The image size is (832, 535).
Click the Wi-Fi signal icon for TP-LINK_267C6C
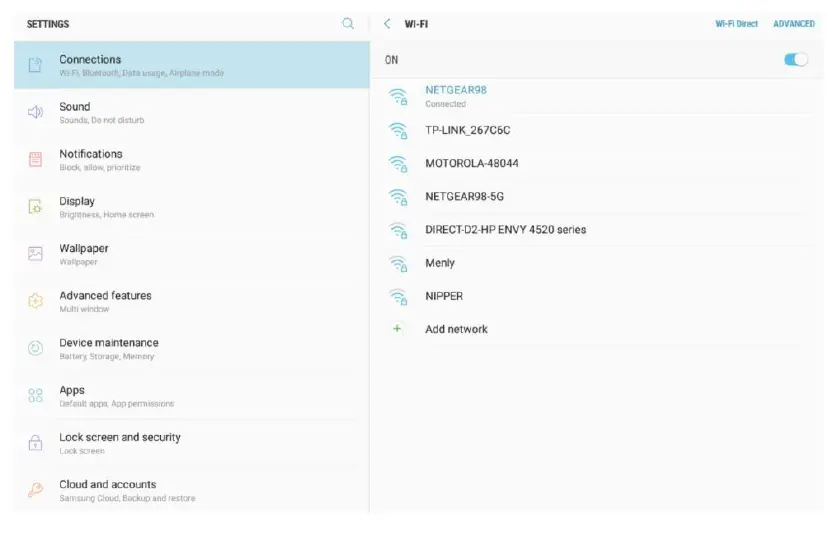[398, 130]
